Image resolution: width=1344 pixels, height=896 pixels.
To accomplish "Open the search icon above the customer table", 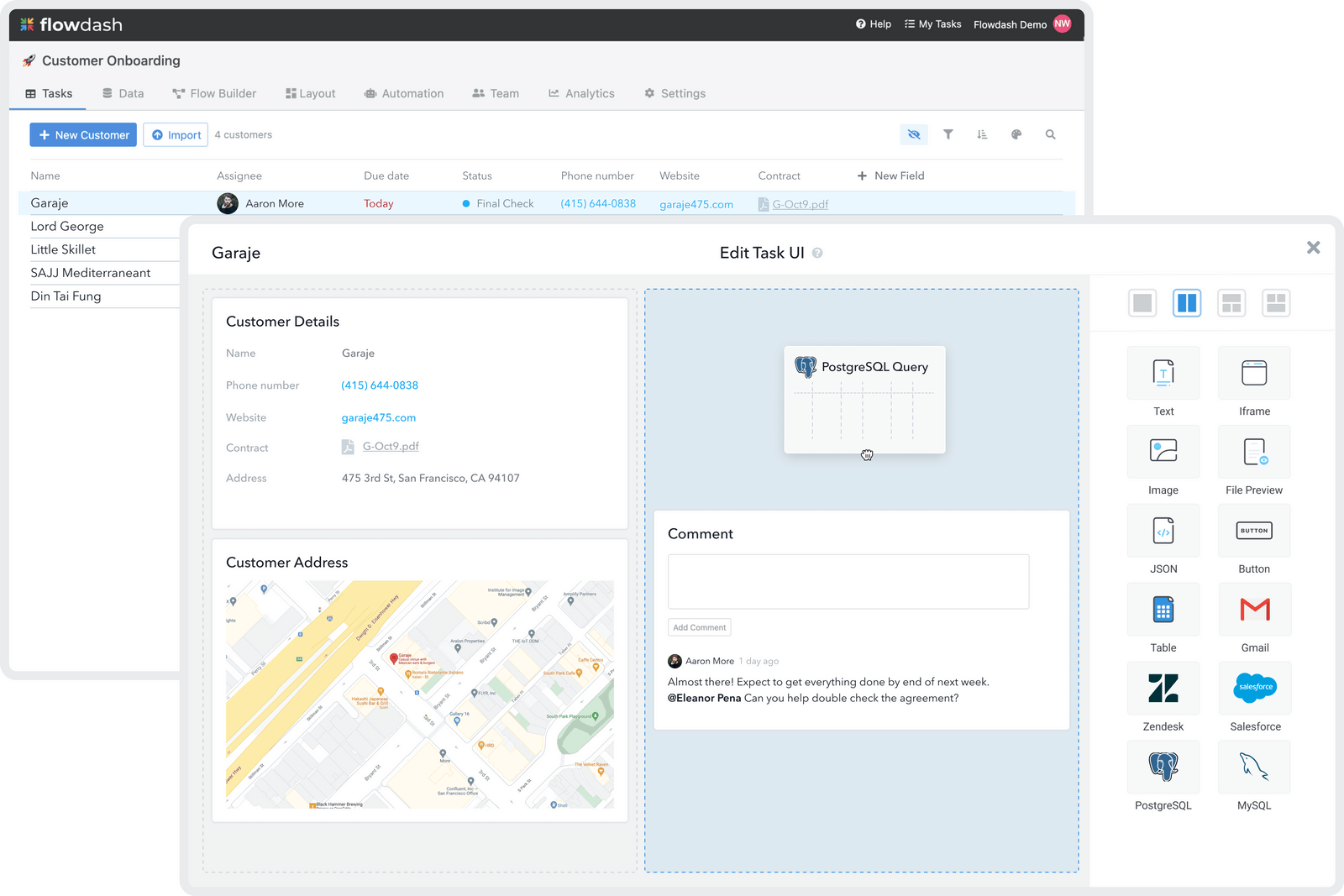I will (x=1050, y=134).
